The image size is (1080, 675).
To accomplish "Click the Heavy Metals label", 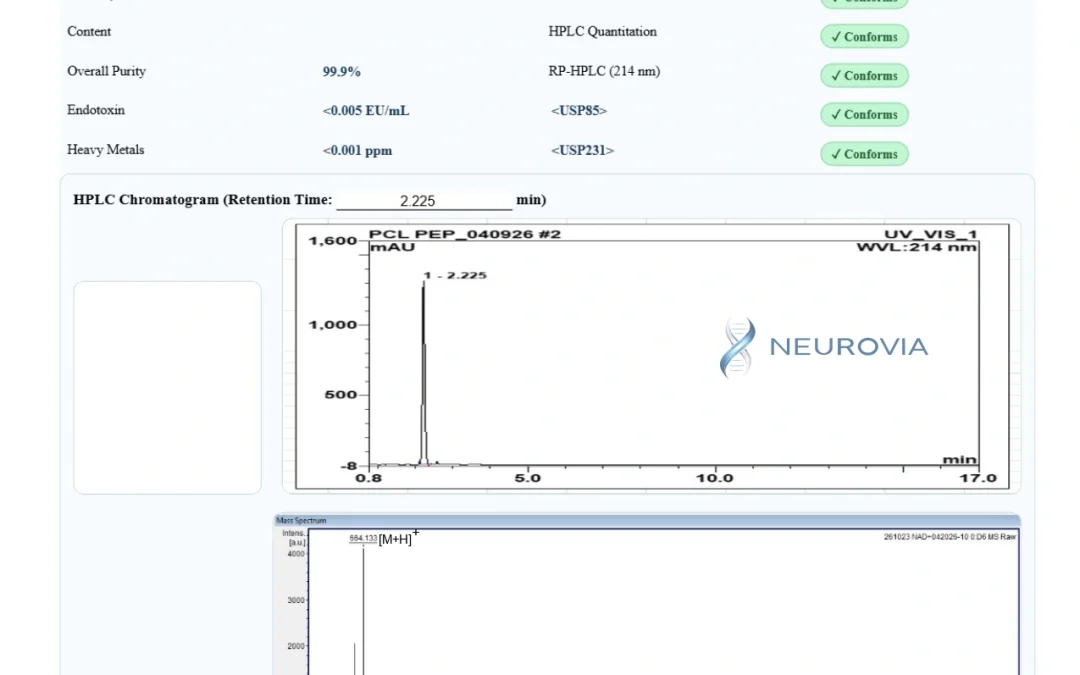I will pos(105,149).
